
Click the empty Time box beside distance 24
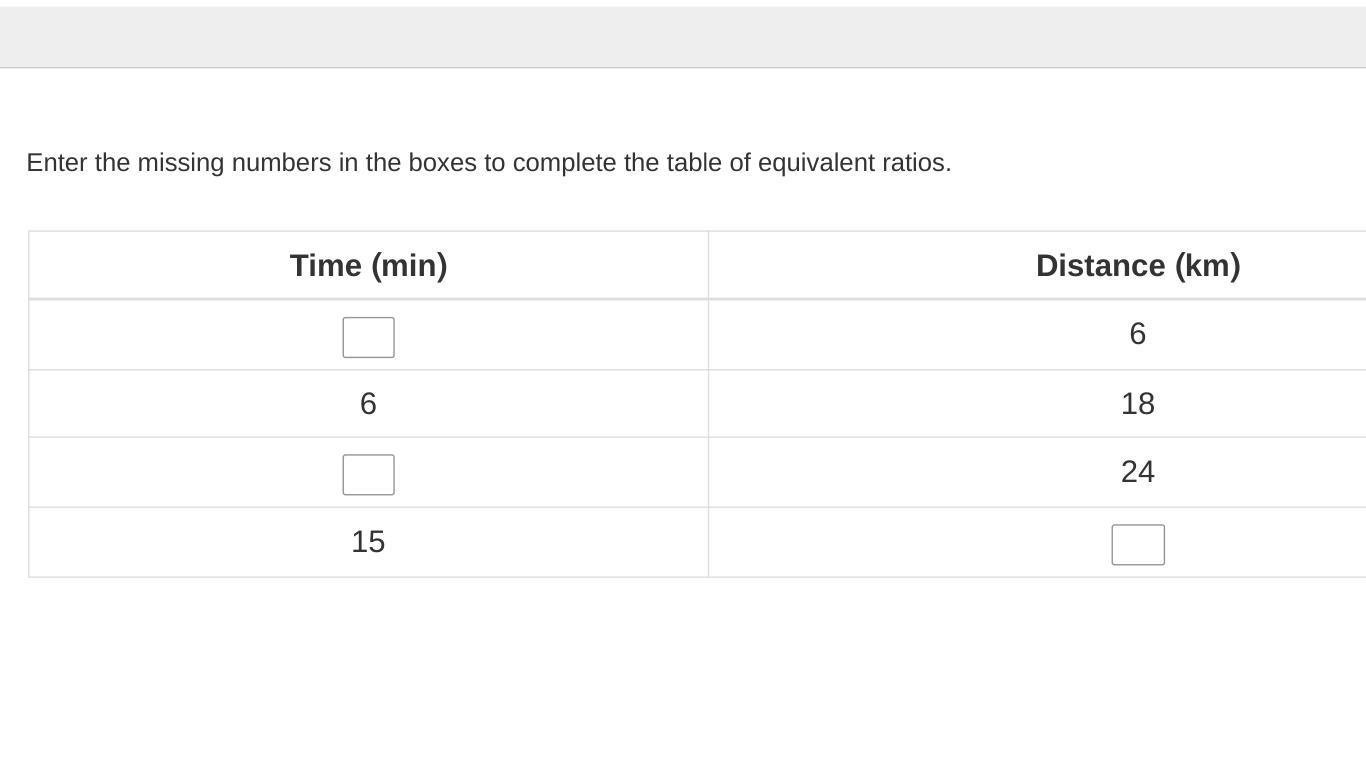click(x=368, y=474)
